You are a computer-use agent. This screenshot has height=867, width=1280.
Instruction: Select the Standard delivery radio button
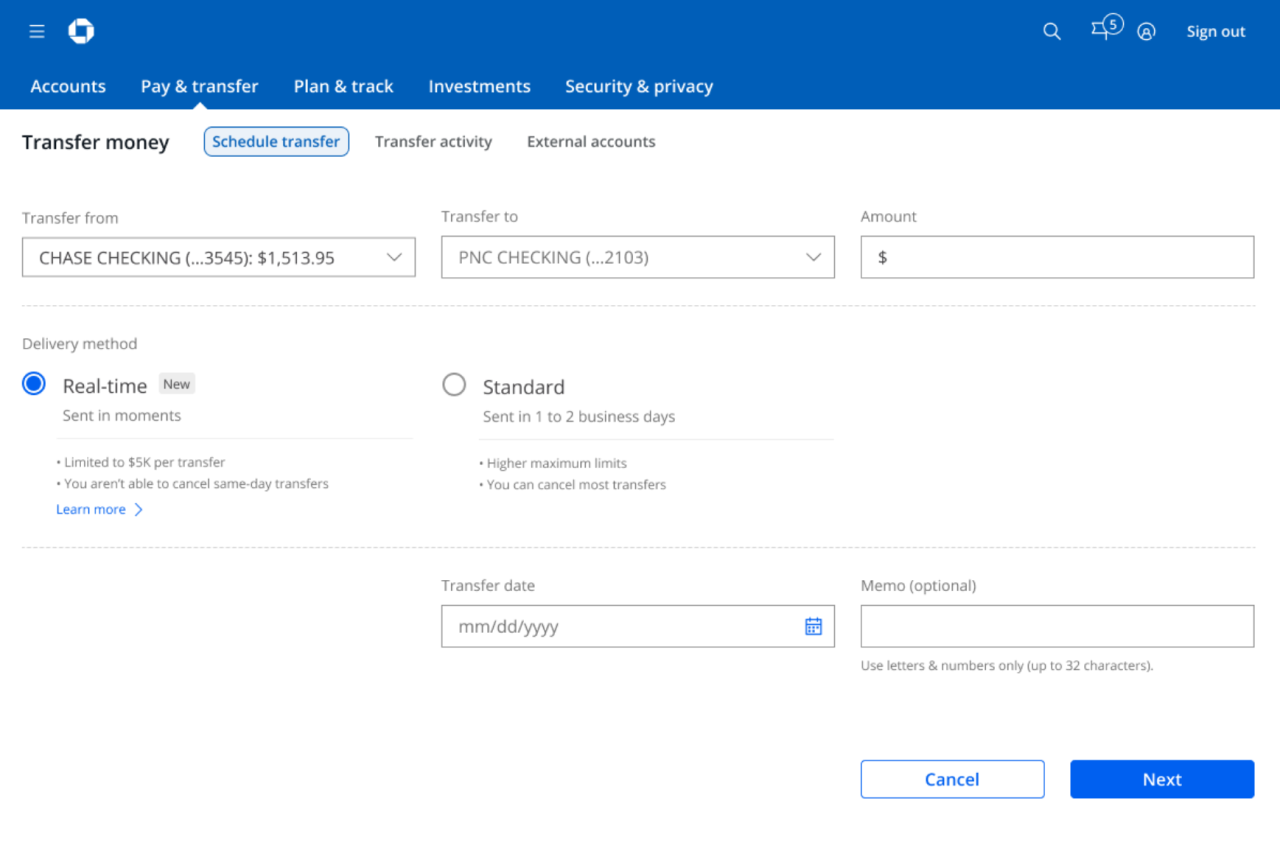[x=454, y=385]
